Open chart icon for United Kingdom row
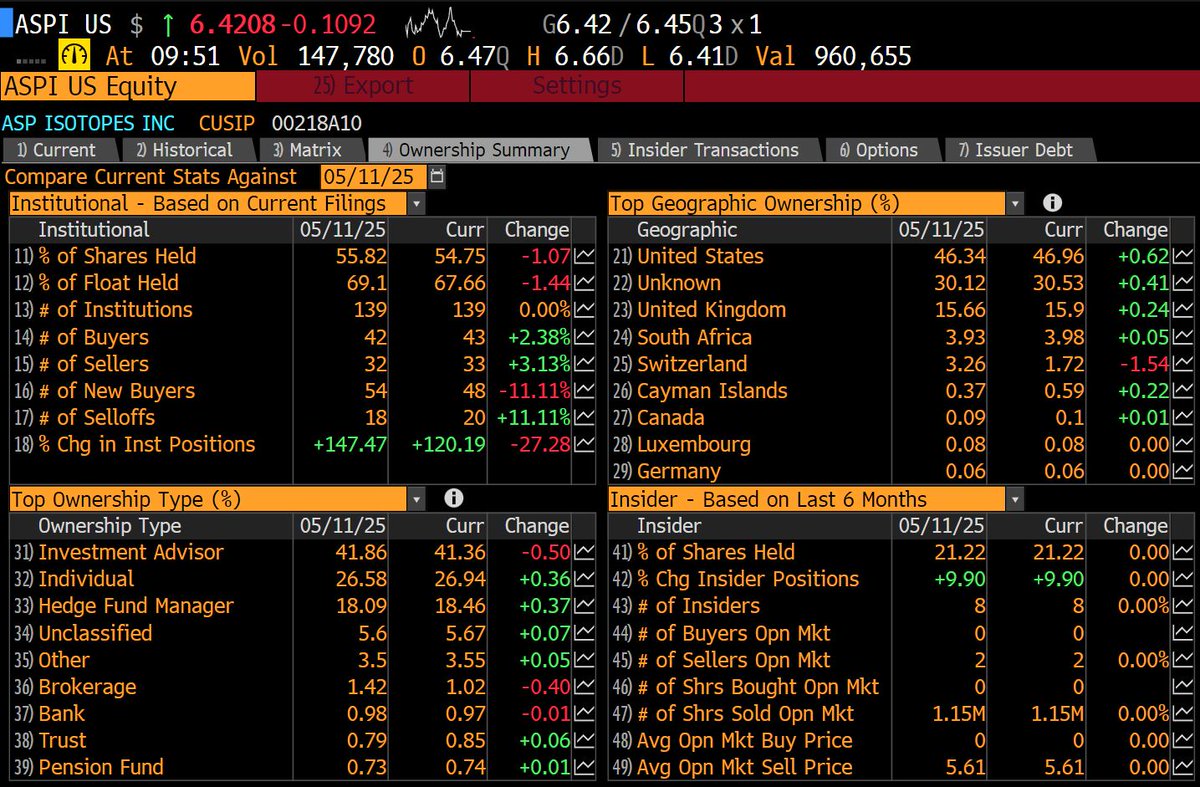 tap(1183, 310)
